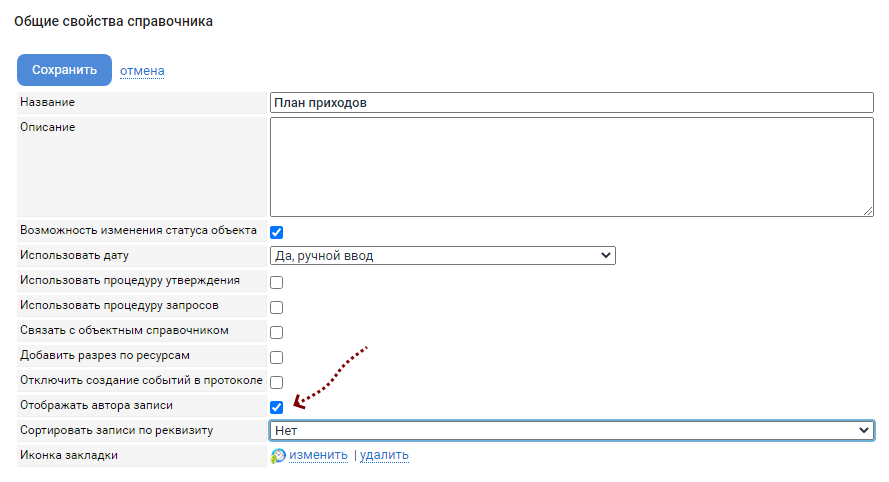
Task: Click the 'Иконка закладки' label
Action: tap(68, 456)
